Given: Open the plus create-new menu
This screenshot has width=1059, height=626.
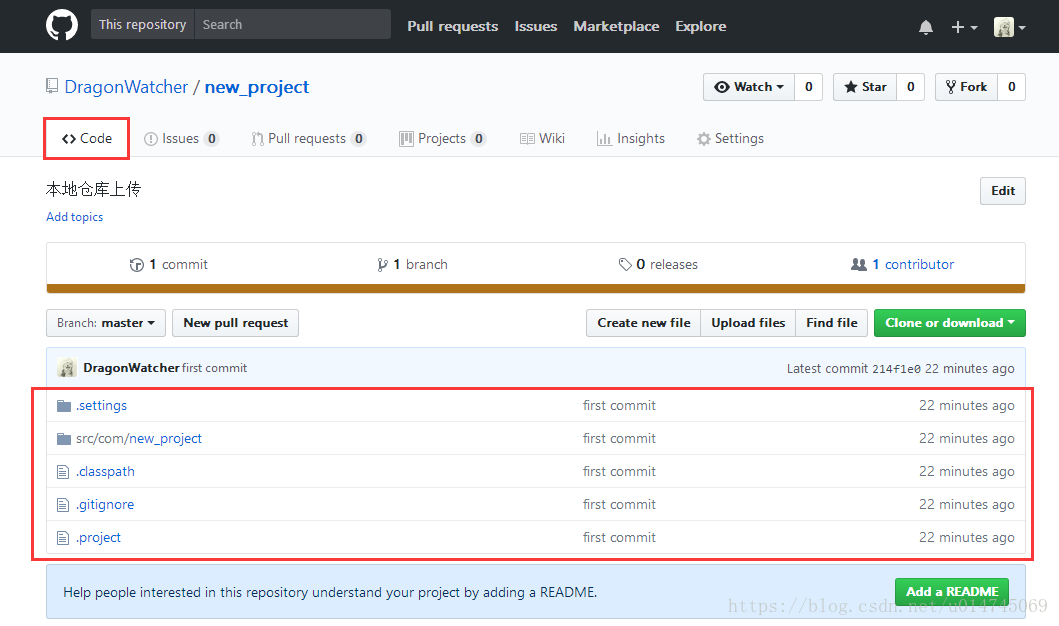Looking at the screenshot, I should [x=964, y=27].
